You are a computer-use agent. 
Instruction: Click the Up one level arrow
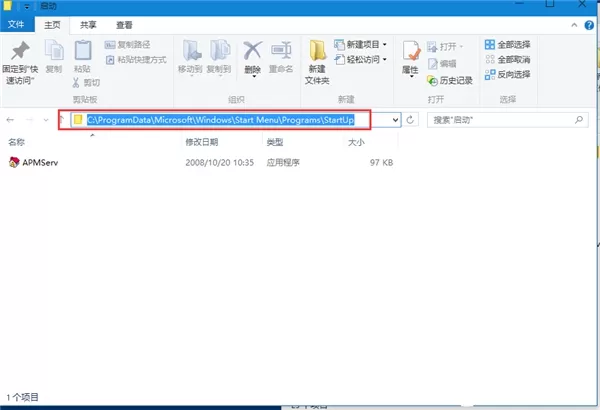point(62,119)
